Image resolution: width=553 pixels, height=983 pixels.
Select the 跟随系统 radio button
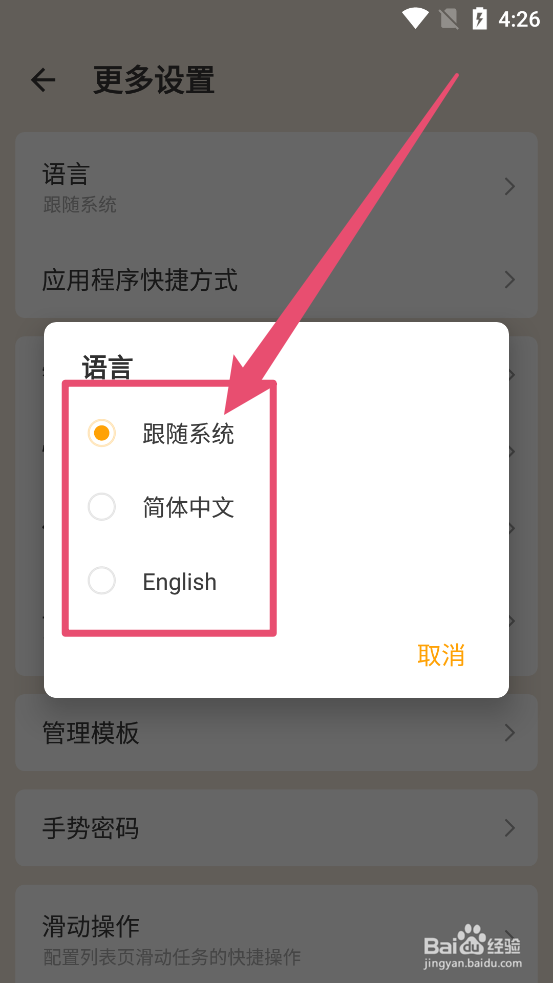coord(102,433)
